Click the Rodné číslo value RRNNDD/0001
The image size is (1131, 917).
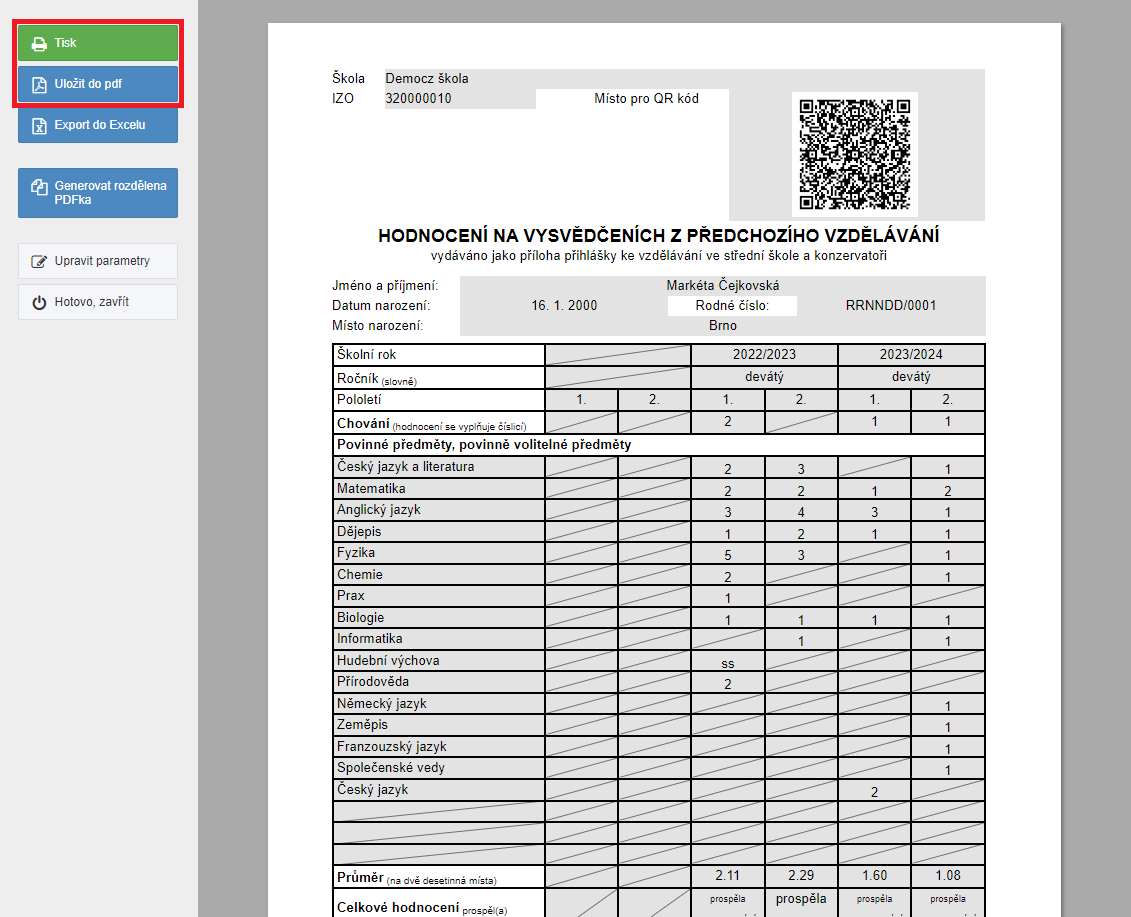(890, 306)
